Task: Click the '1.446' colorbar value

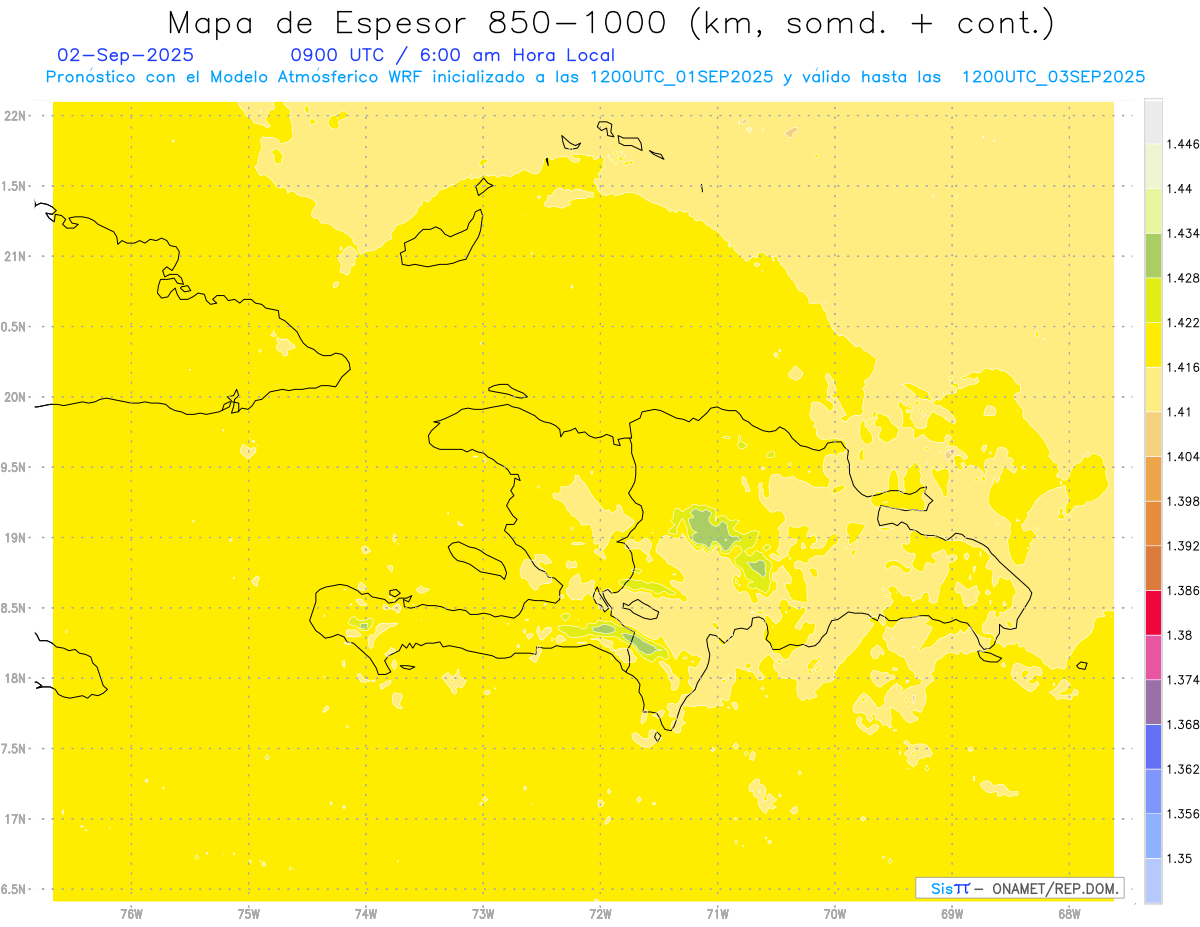Action: [x=1183, y=145]
